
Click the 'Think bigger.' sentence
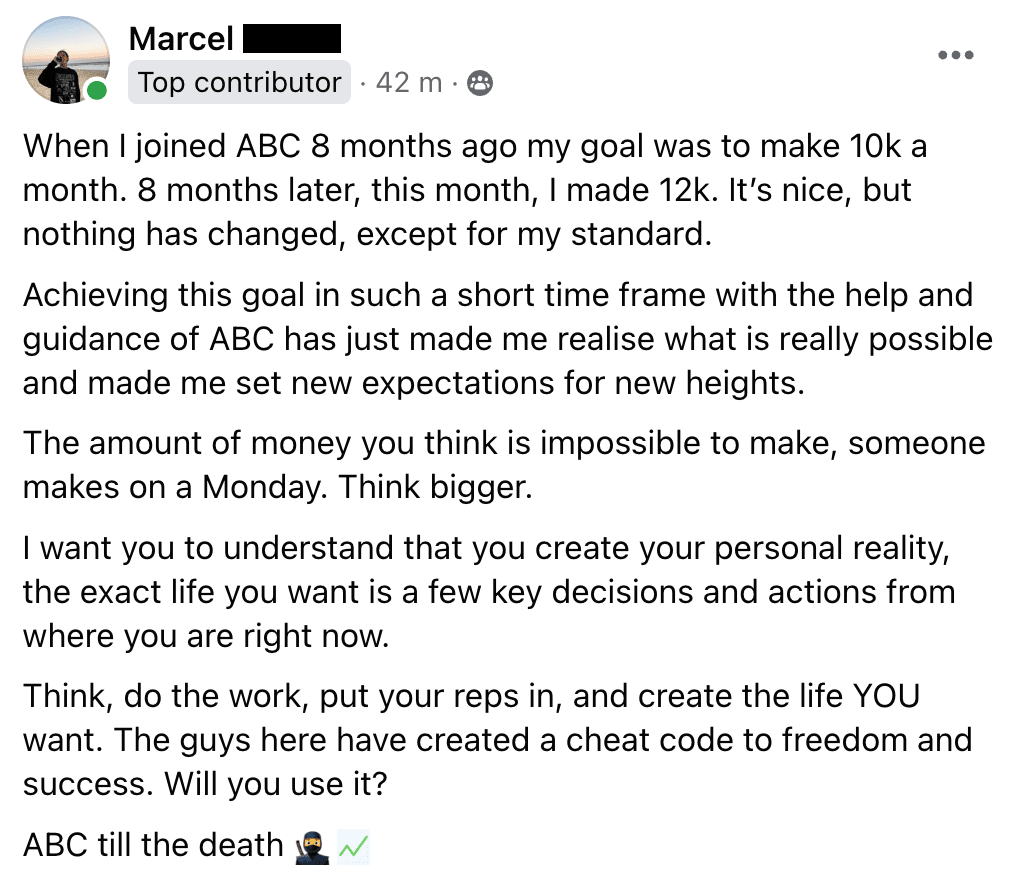(x=436, y=487)
